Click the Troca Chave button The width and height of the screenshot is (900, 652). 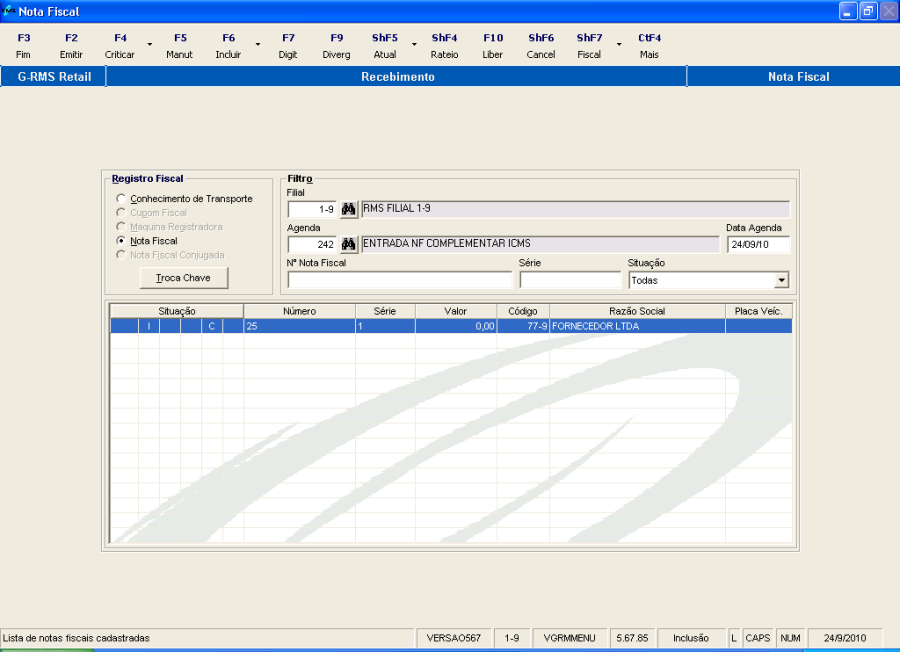click(184, 278)
